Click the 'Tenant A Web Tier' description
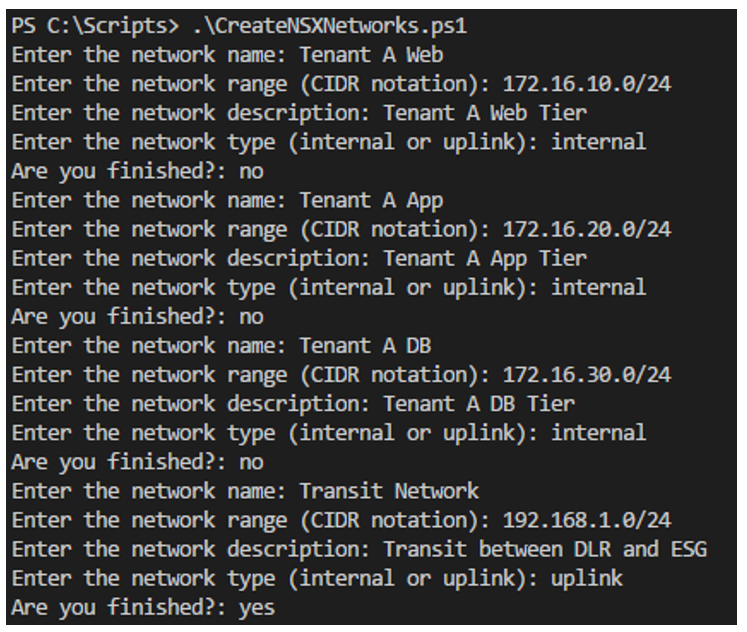Screen dimensions: 747x632 [x=485, y=113]
